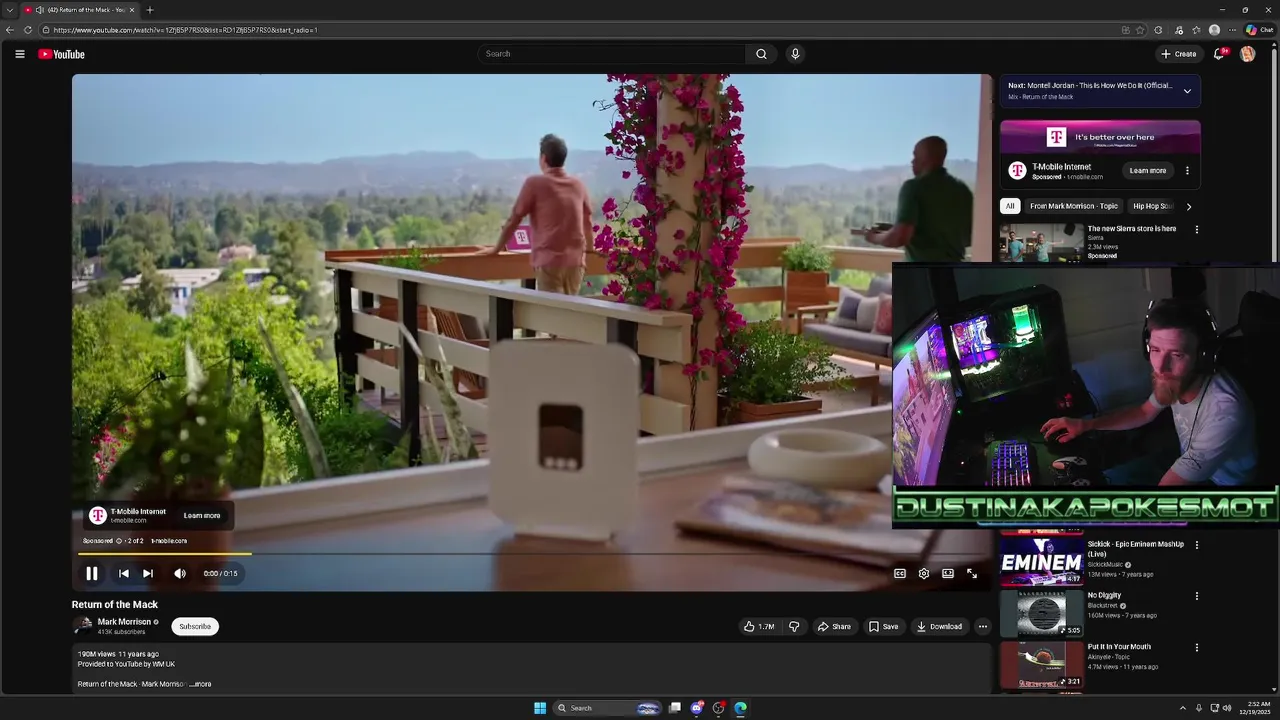
Task: Open options for Put It In Your Mouth
Action: point(1196,647)
